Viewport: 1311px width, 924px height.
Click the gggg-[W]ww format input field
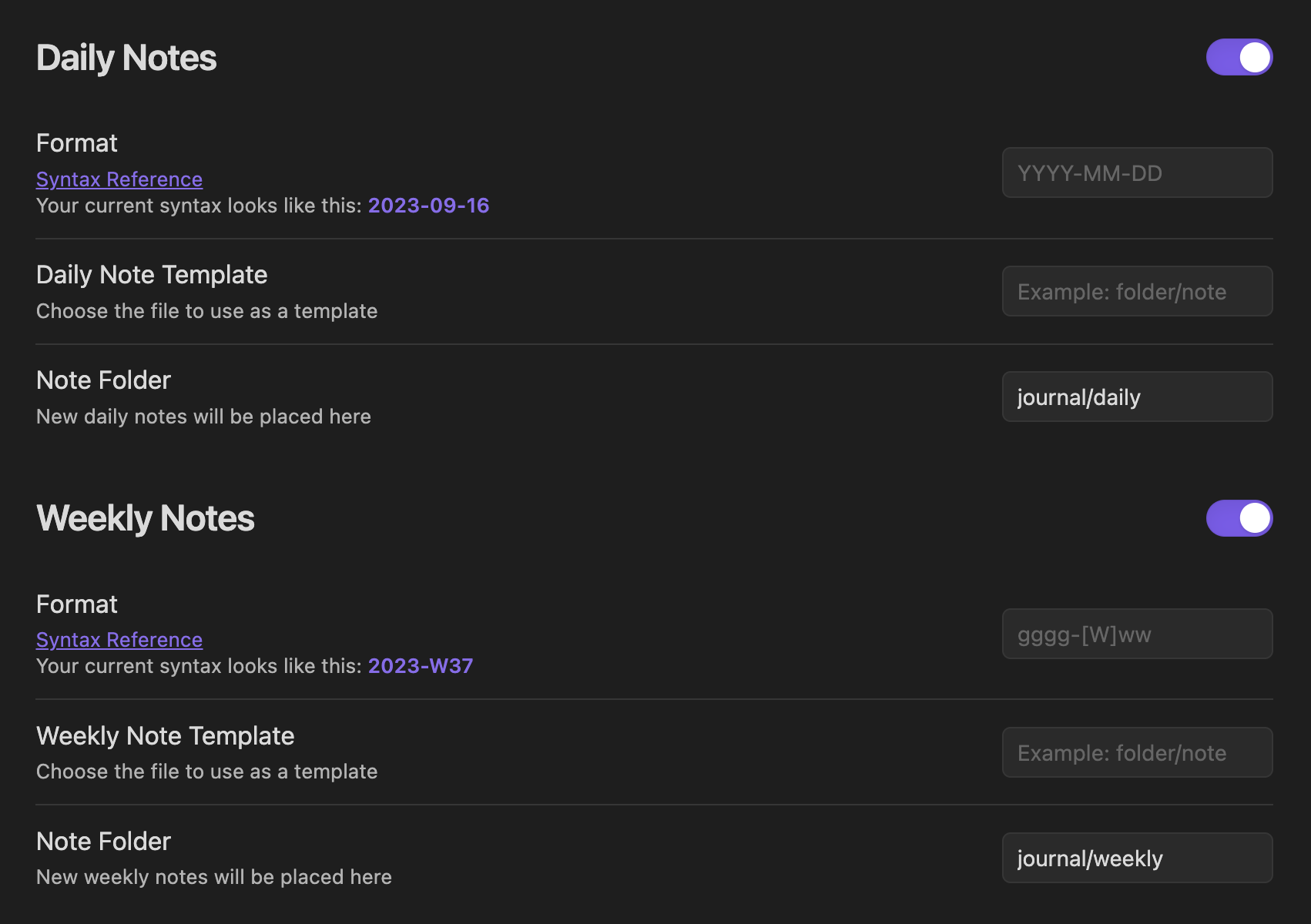1137,634
